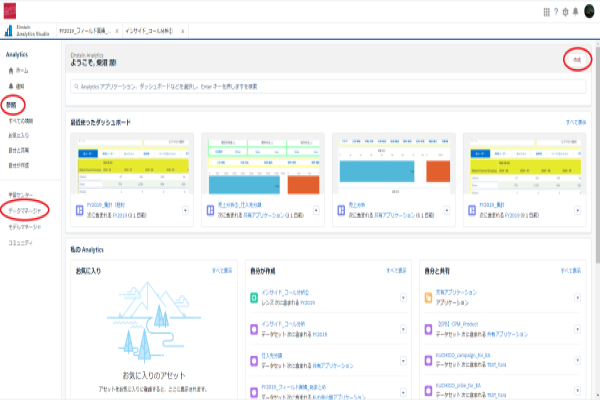The height and width of the screenshot is (400, 600).
Task: Click the orange app icon for 共有アプリケーション
Action: [429, 296]
